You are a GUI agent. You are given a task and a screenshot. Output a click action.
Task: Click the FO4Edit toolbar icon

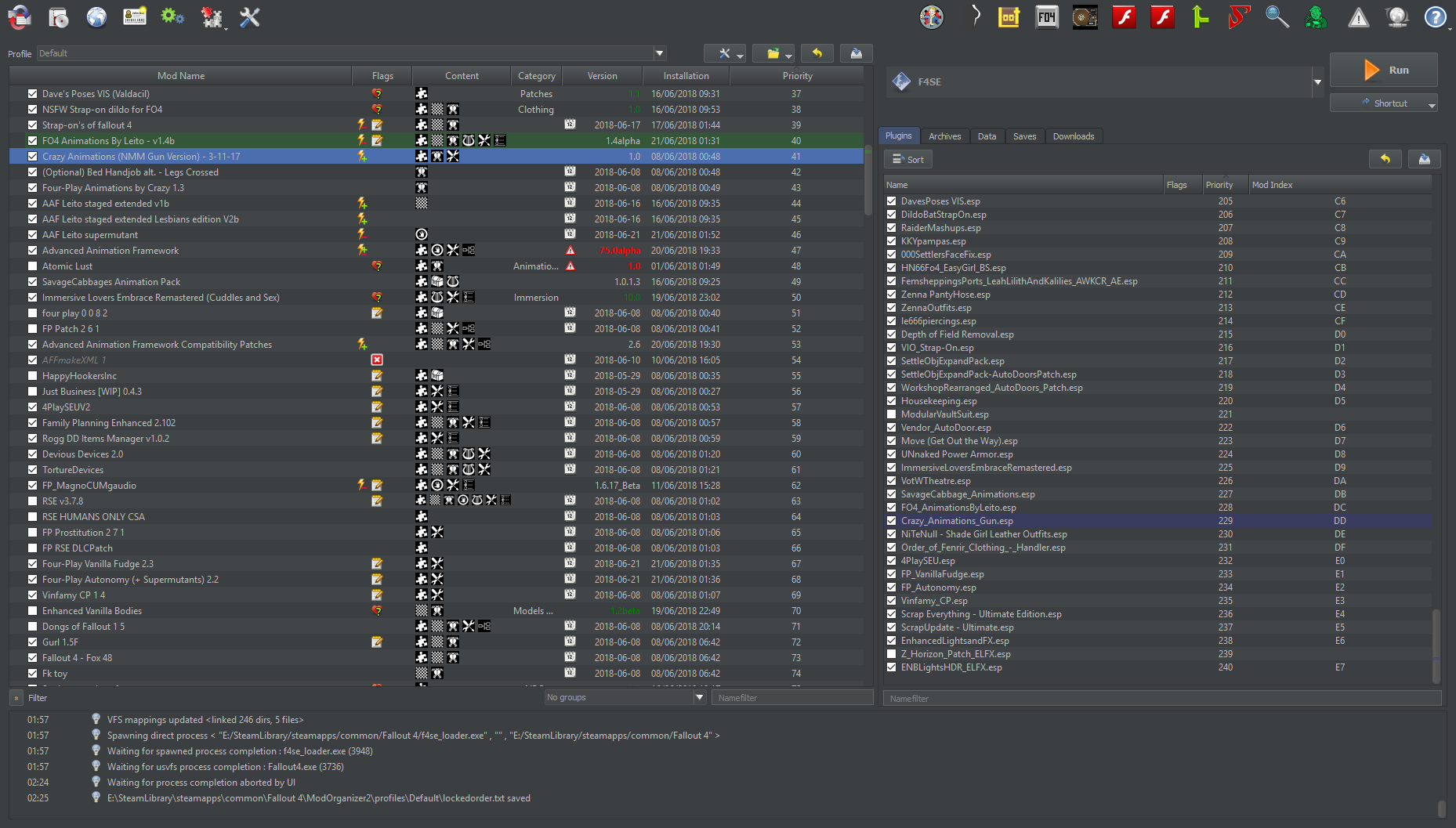[x=1046, y=17]
